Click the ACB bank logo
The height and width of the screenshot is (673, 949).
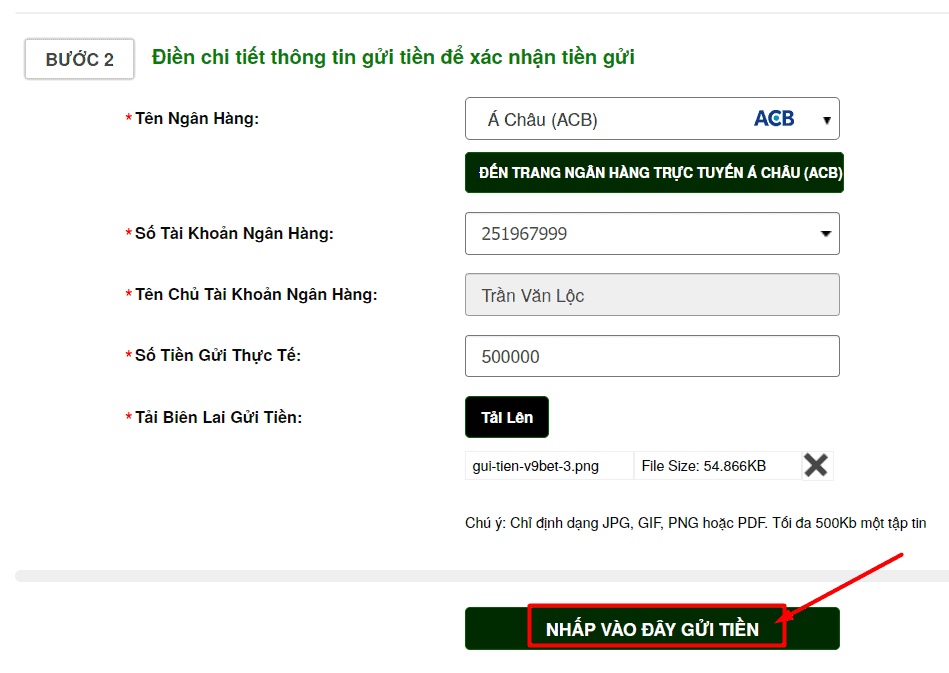tap(777, 117)
